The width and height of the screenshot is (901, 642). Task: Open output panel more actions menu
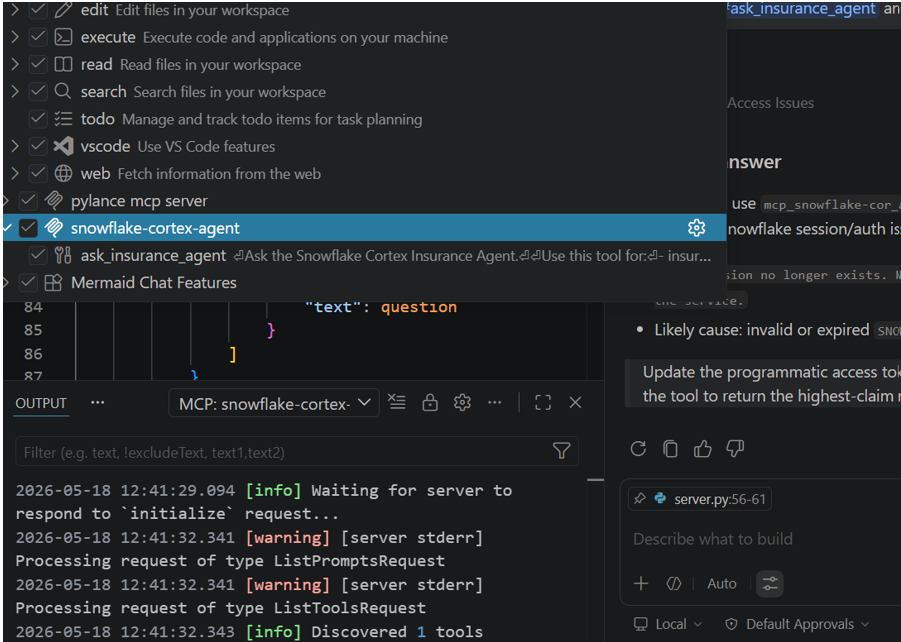(x=495, y=403)
